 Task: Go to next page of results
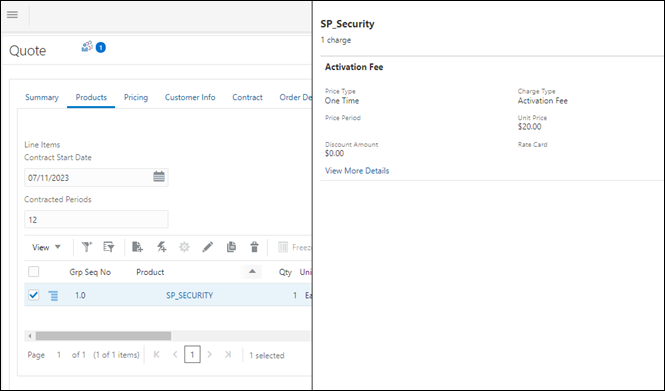[x=210, y=355]
